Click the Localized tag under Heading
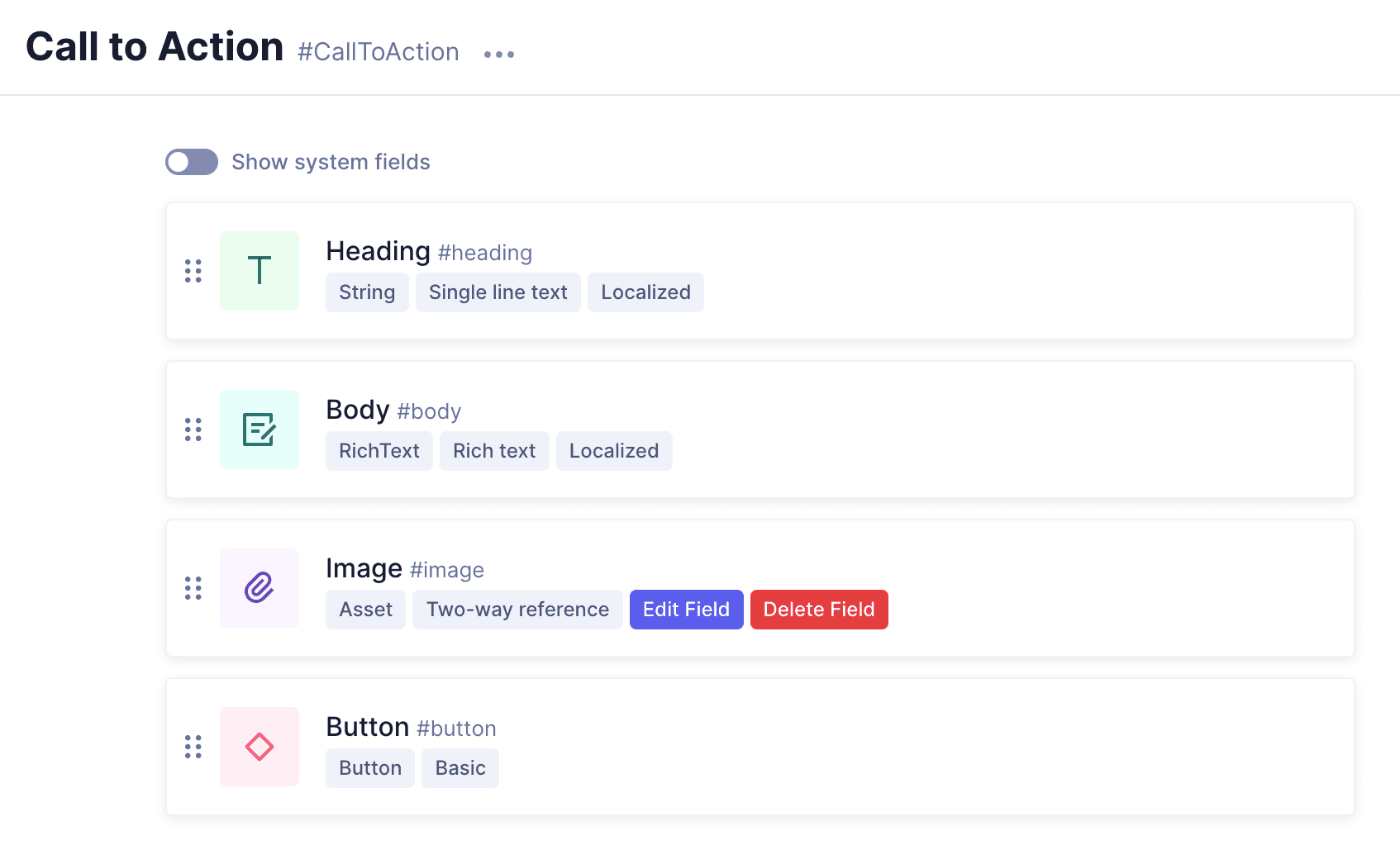Image resolution: width=1400 pixels, height=864 pixels. click(645, 292)
